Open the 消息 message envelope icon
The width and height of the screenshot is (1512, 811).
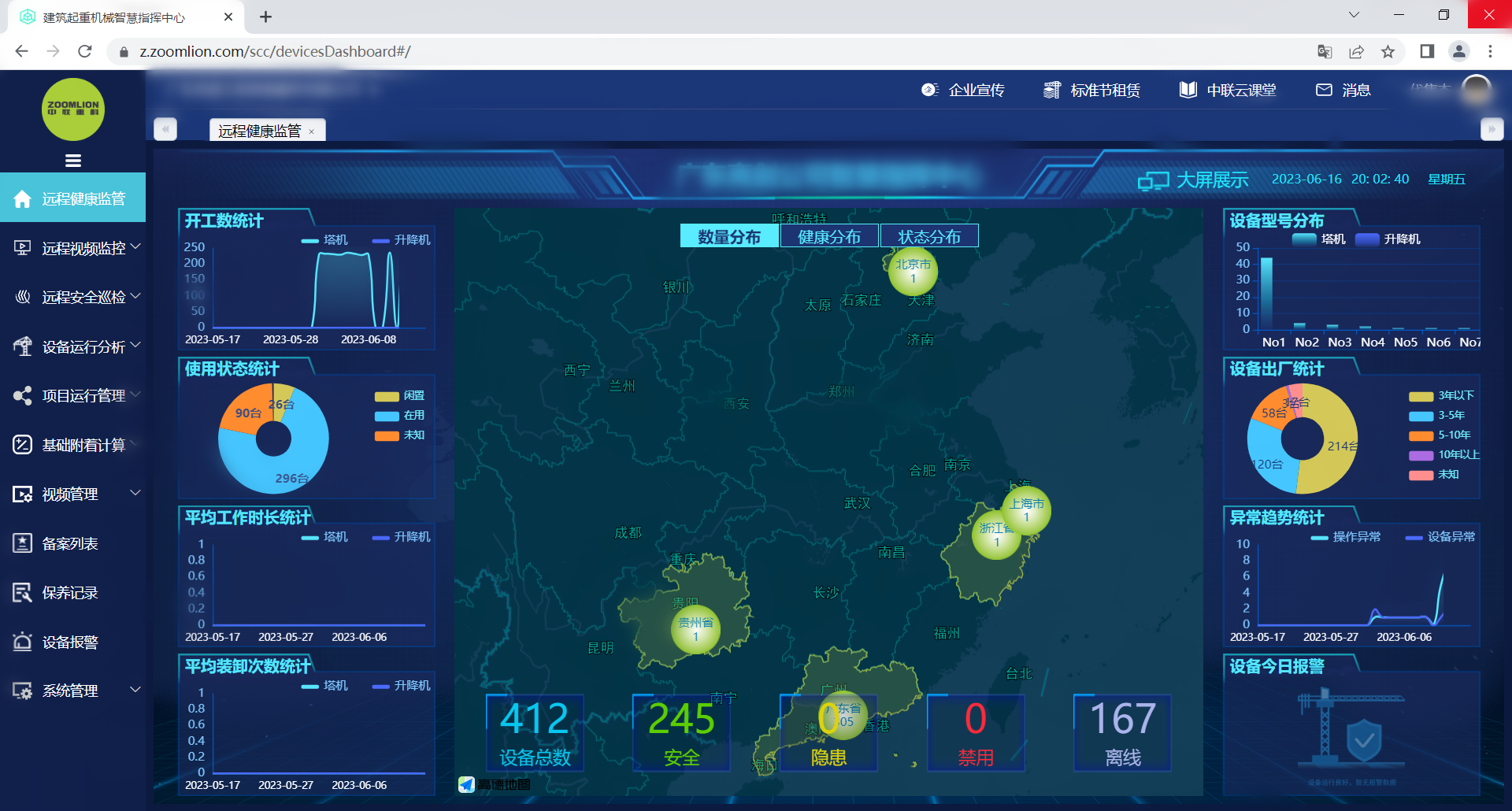click(x=1325, y=90)
